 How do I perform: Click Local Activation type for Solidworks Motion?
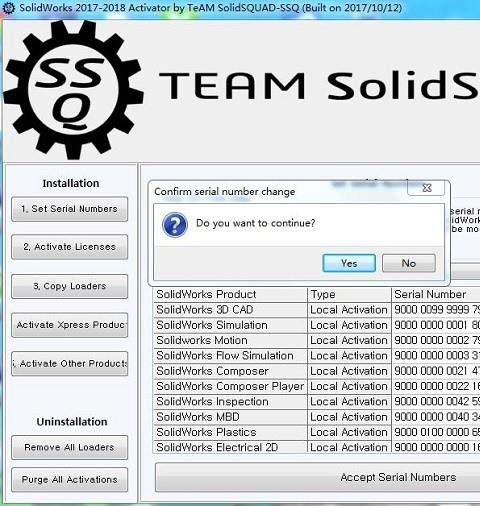coord(349,340)
